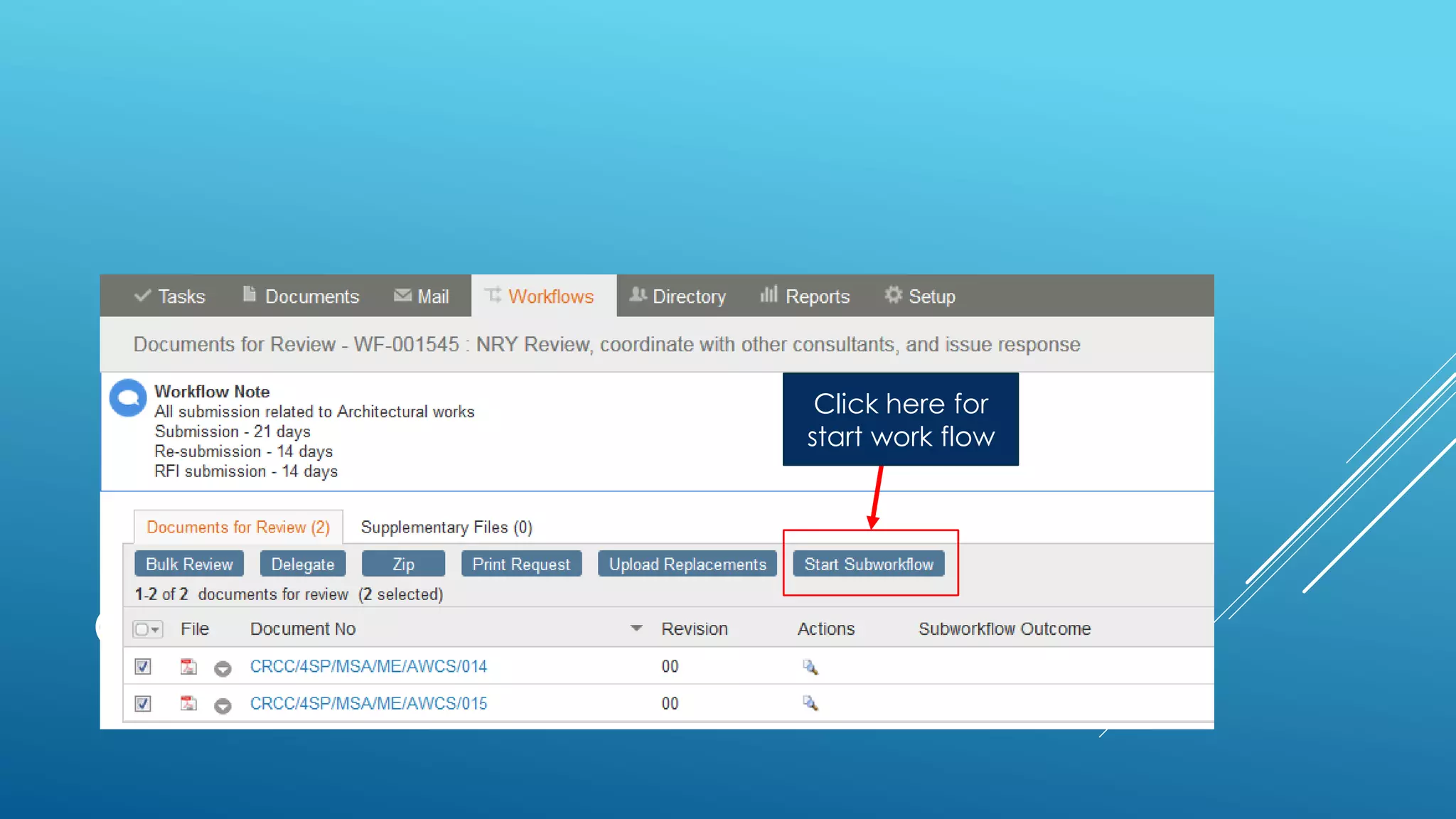
Task: Switch to Supplementary Files tab
Action: pyautogui.click(x=446, y=527)
